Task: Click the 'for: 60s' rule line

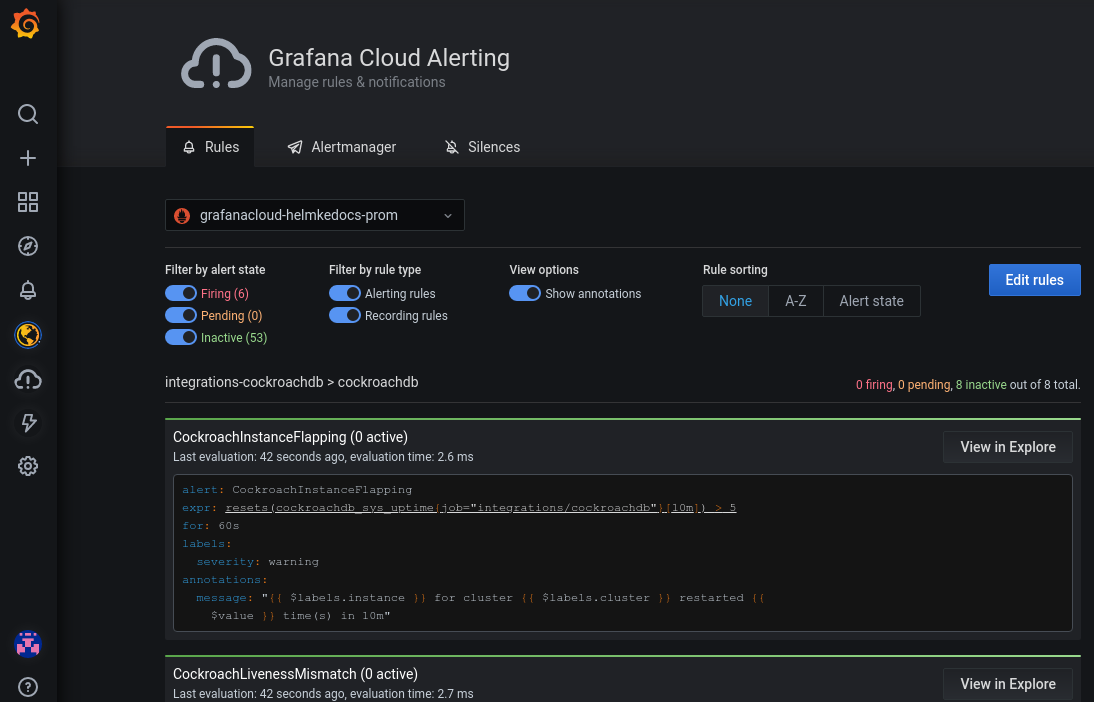Action: 211,526
